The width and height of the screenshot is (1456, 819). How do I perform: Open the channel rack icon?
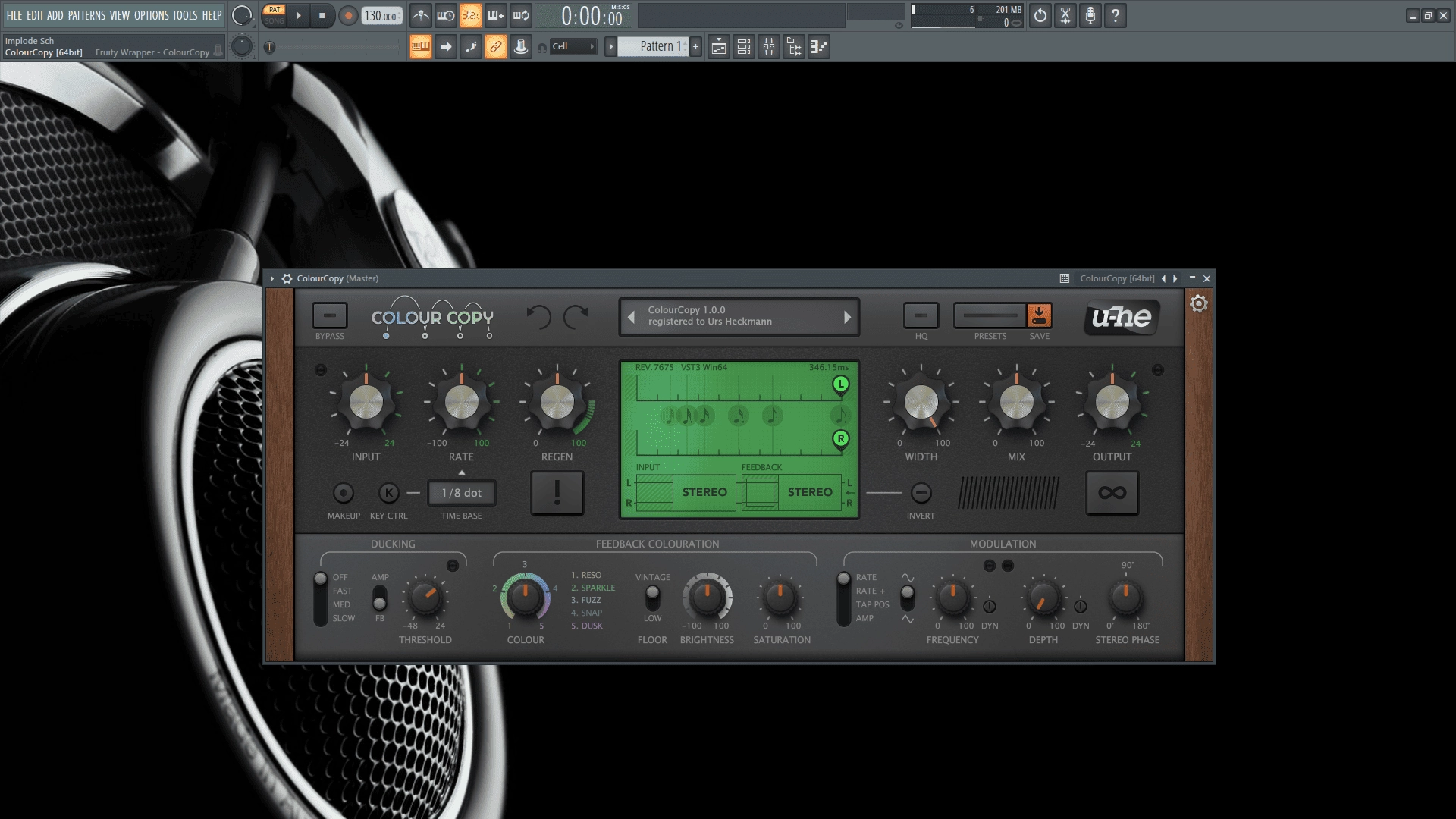tap(744, 47)
